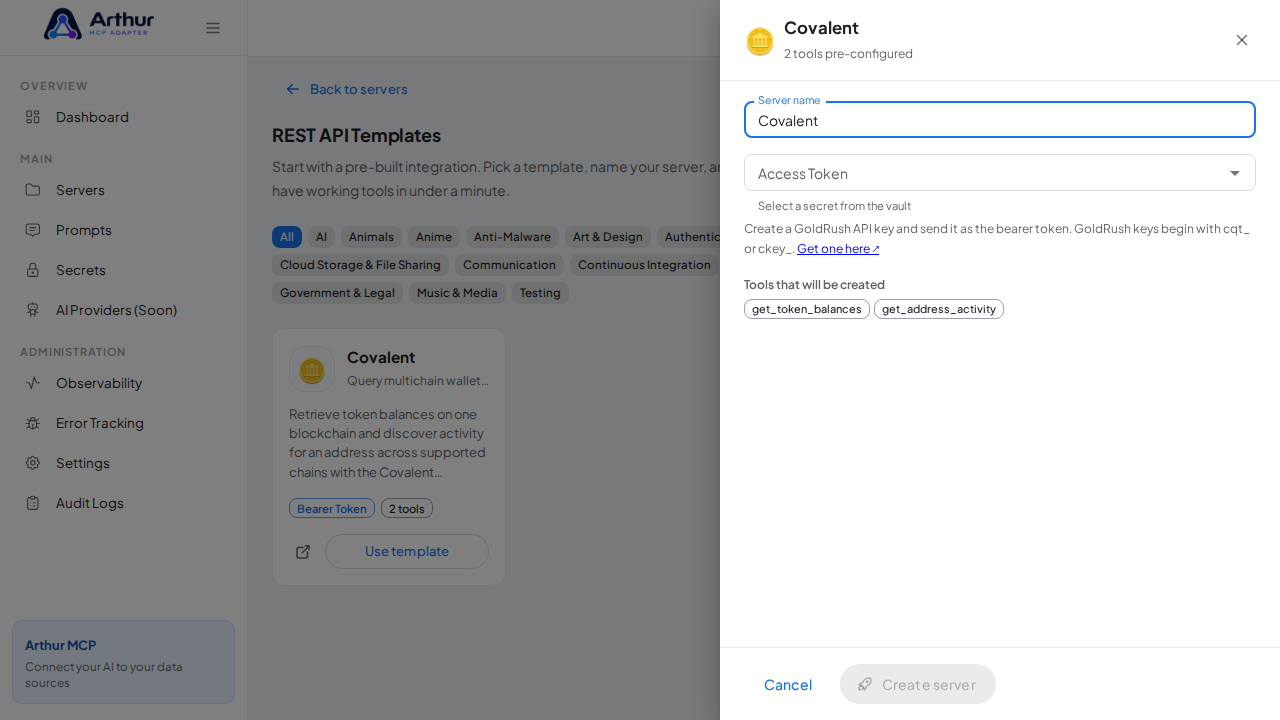Click the Dashboard grid icon
The height and width of the screenshot is (720, 1280).
point(33,117)
